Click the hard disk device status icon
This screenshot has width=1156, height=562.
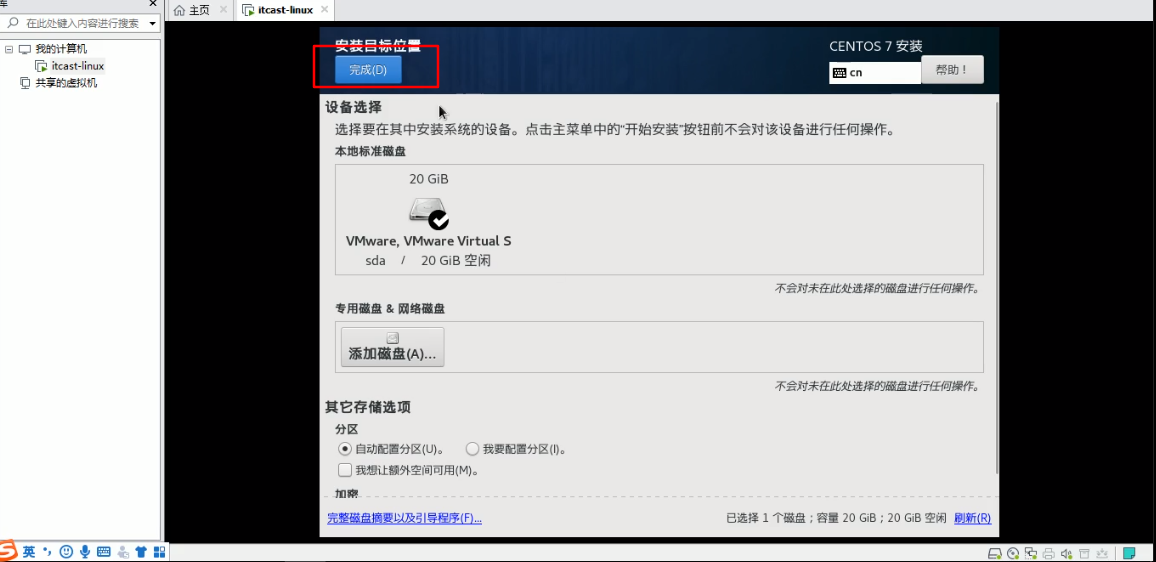(x=995, y=553)
